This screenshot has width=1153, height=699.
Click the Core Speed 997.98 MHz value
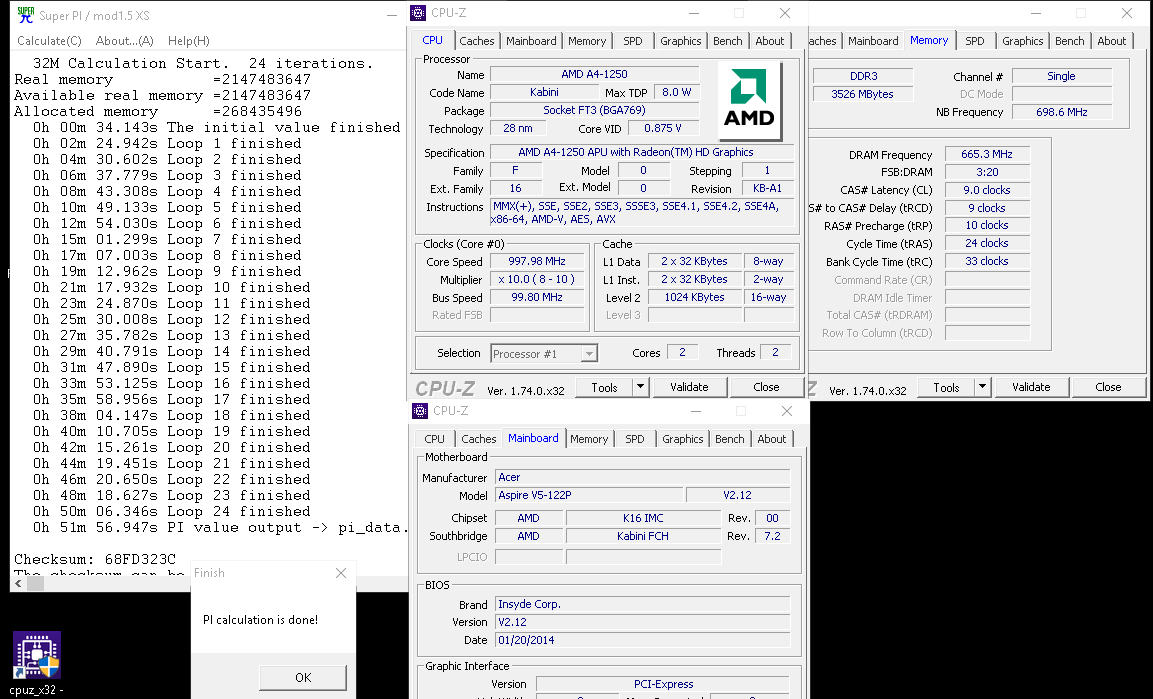point(537,262)
